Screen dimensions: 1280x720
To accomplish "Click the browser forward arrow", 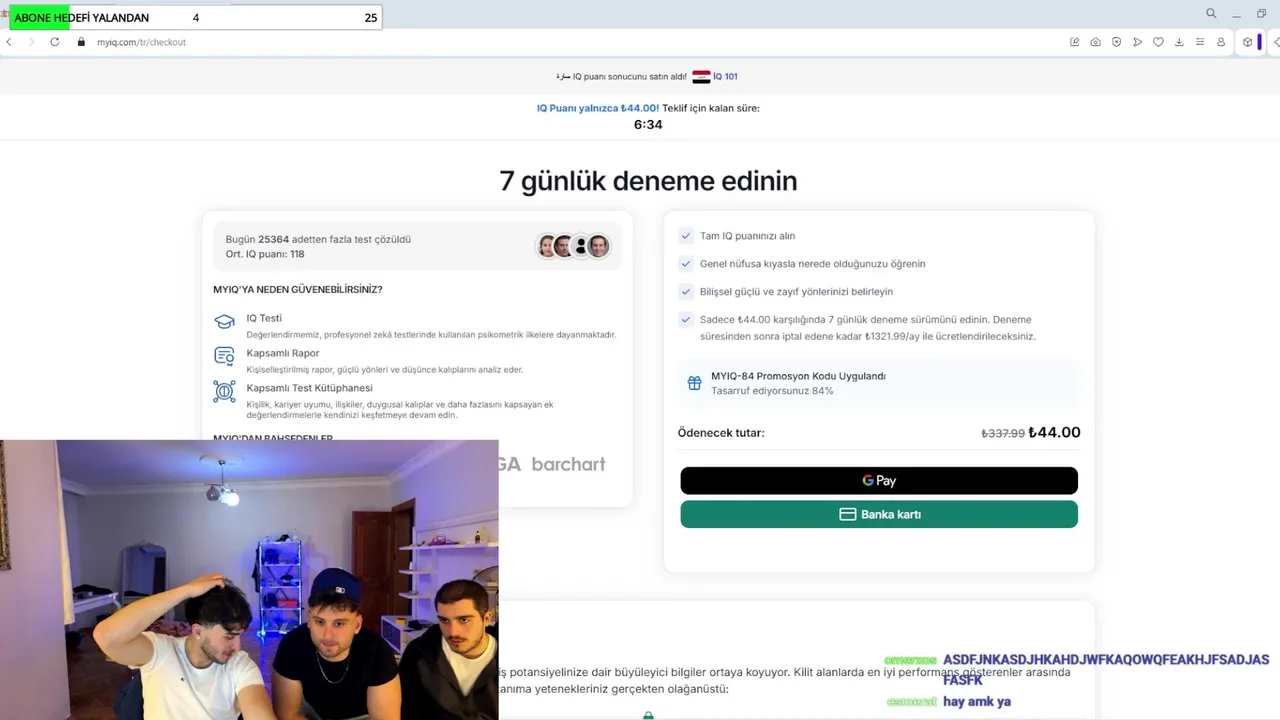I will 31,42.
